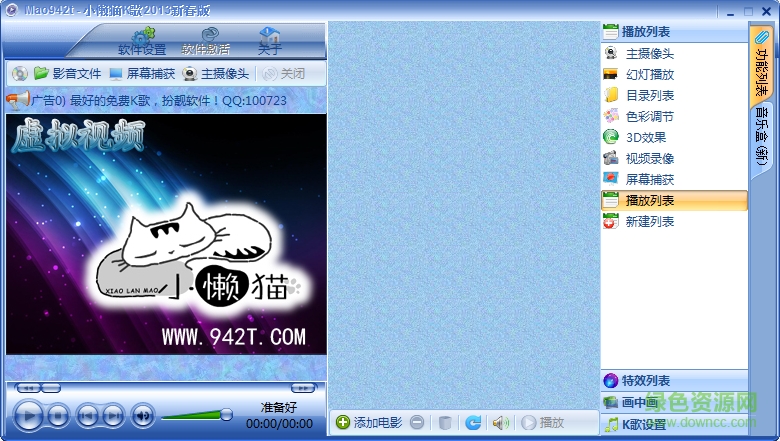Image resolution: width=780 pixels, height=441 pixels.
Task: Switch to the 功能列表 vertical tab
Action: coord(761,64)
